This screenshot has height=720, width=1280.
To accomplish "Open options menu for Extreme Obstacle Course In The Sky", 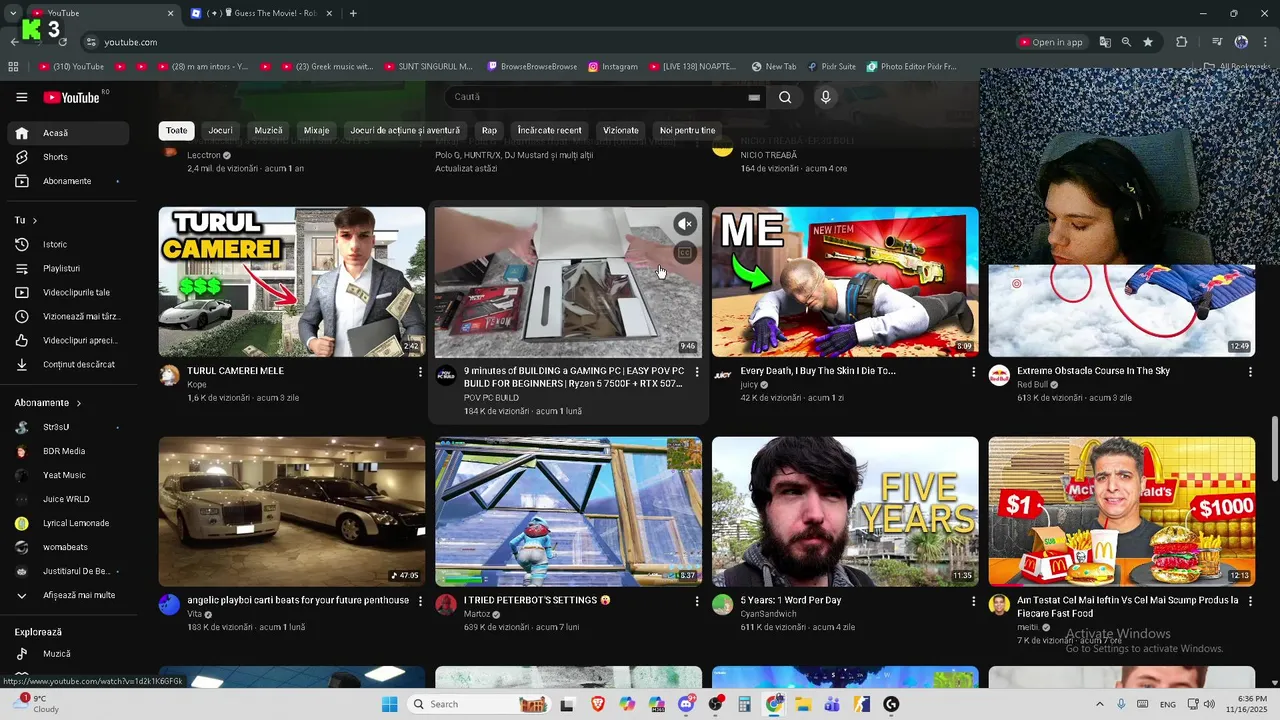I will point(1250,372).
